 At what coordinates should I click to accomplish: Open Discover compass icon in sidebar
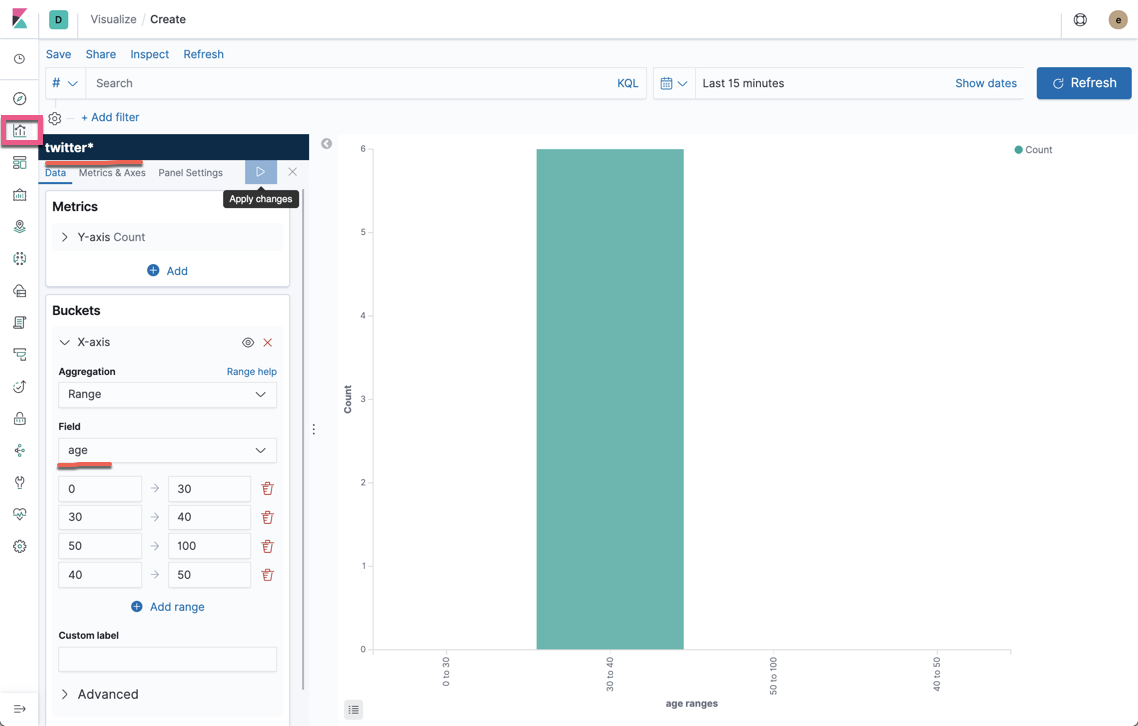click(x=20, y=99)
